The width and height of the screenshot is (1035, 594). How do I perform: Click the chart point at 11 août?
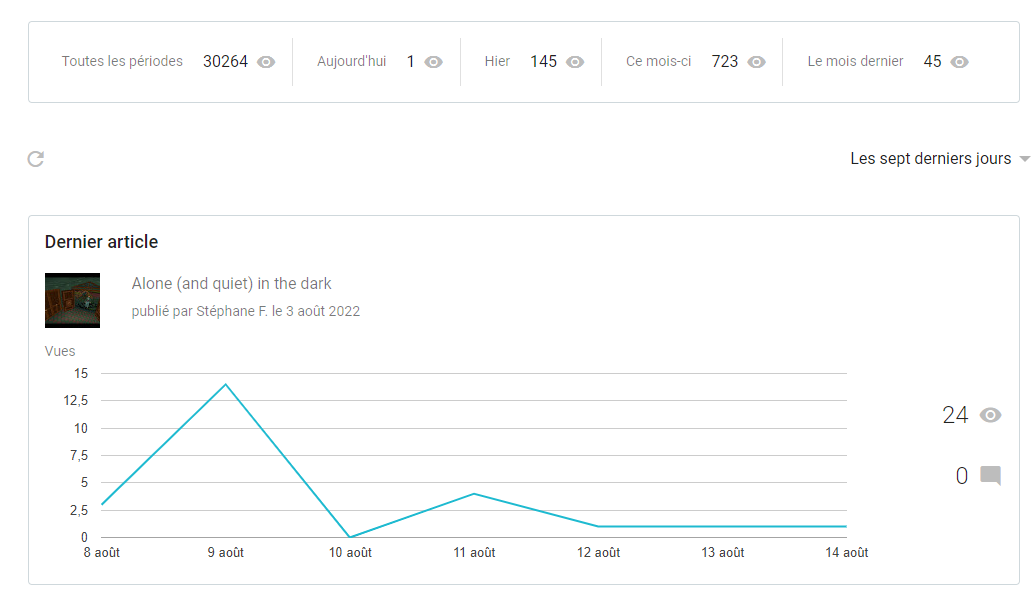click(474, 494)
